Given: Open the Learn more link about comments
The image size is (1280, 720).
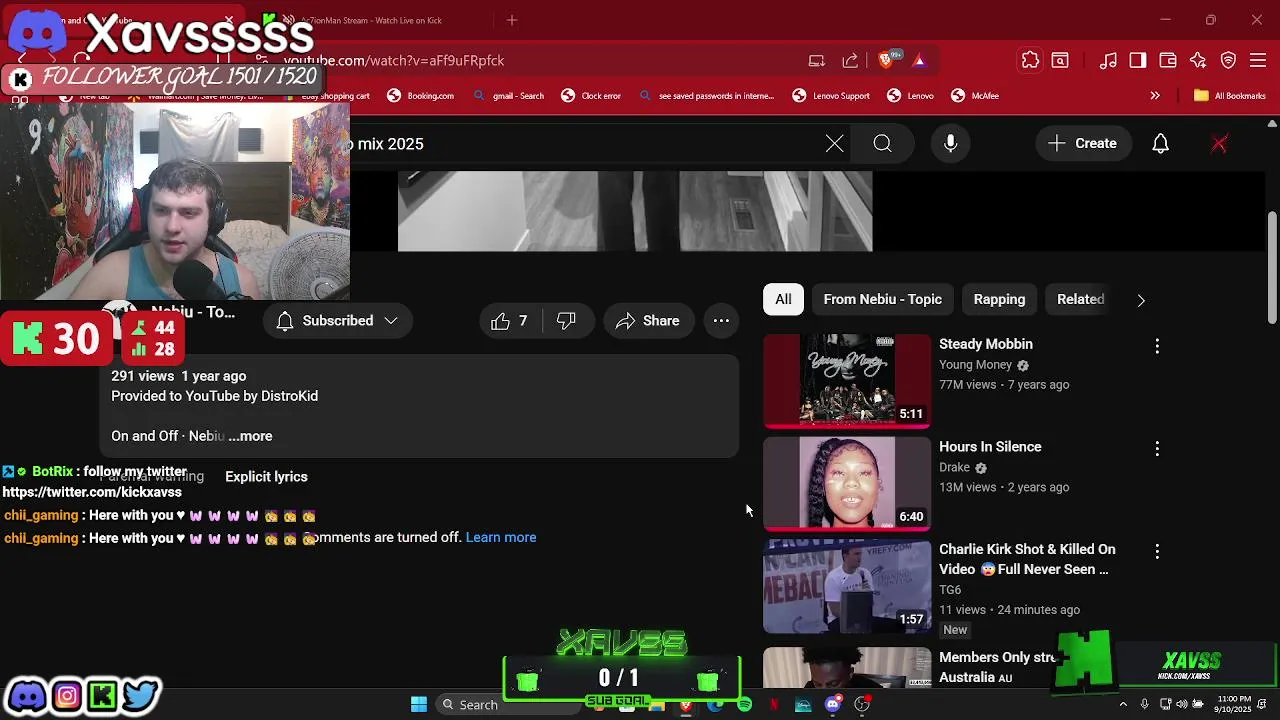Looking at the screenshot, I should click(x=501, y=538).
